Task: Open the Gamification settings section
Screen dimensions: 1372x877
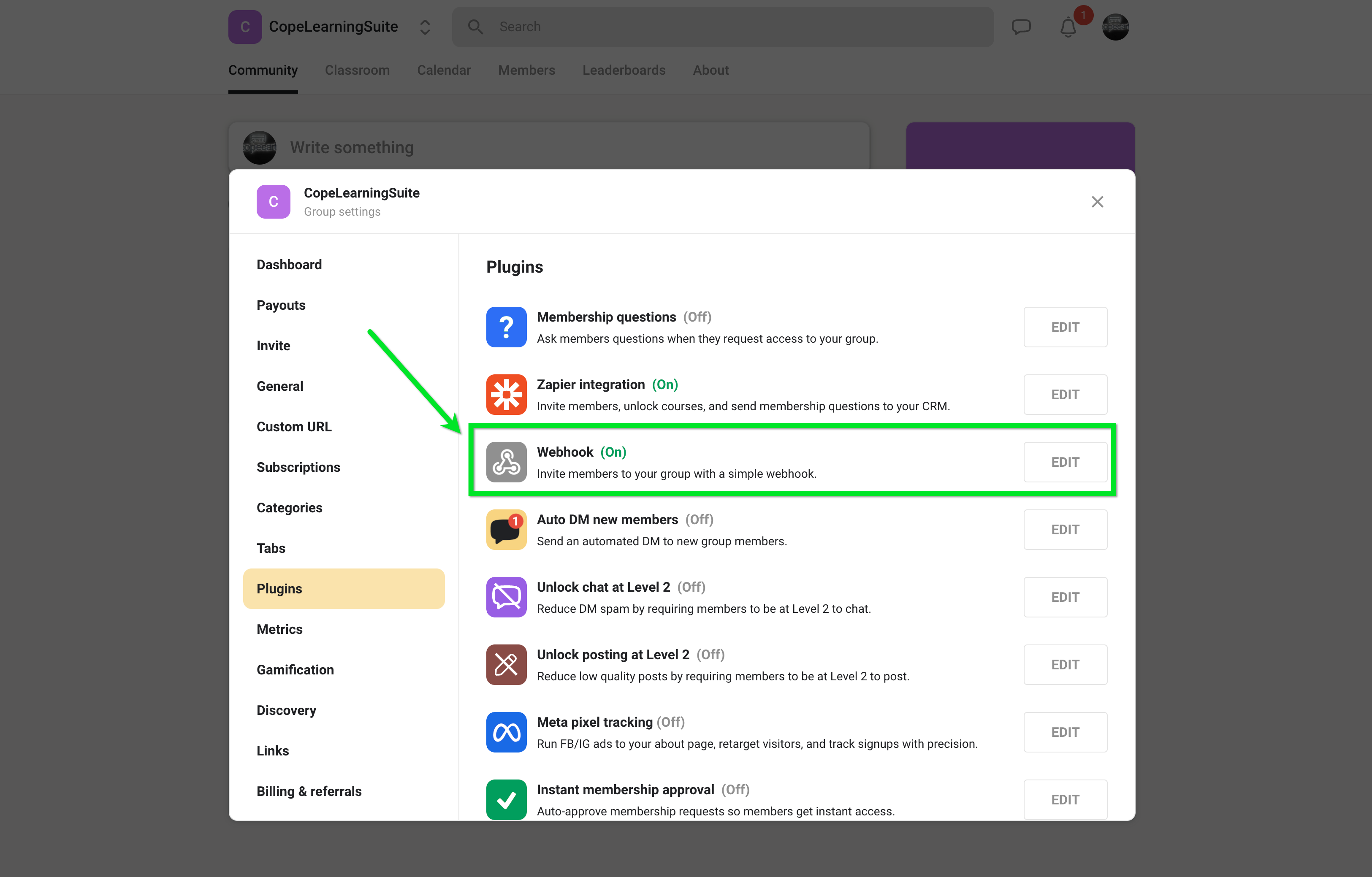Action: 295,670
